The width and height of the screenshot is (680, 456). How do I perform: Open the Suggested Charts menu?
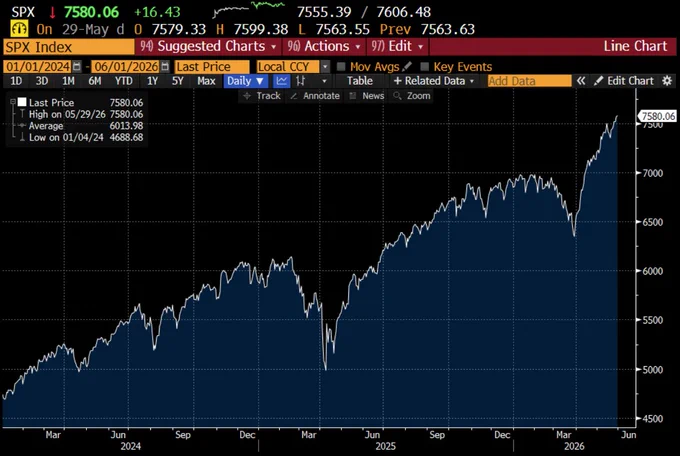pos(209,46)
